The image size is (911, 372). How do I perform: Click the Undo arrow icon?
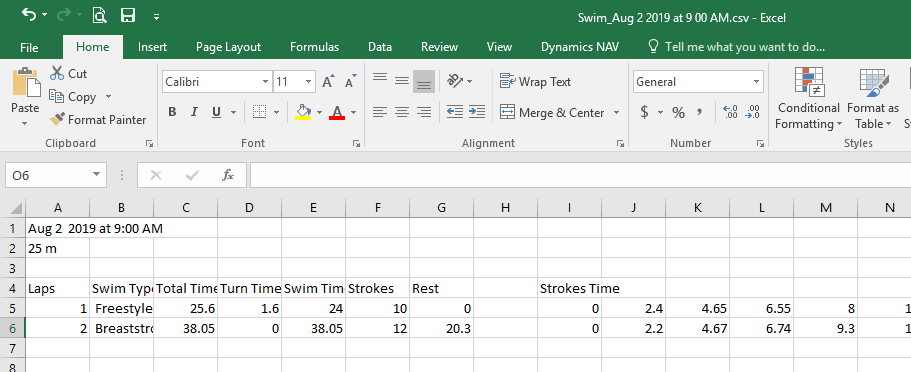(x=28, y=16)
